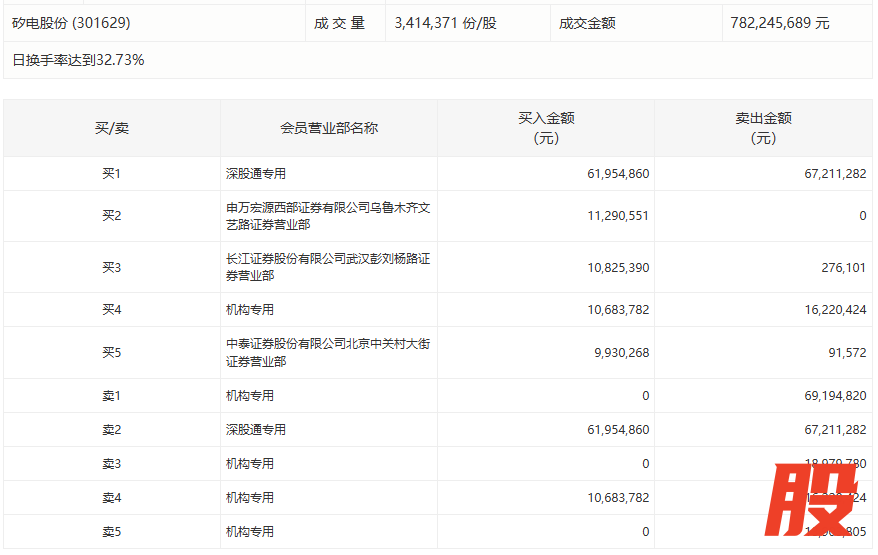Click the 日换手率达到32.73% reason text

click(x=78, y=60)
